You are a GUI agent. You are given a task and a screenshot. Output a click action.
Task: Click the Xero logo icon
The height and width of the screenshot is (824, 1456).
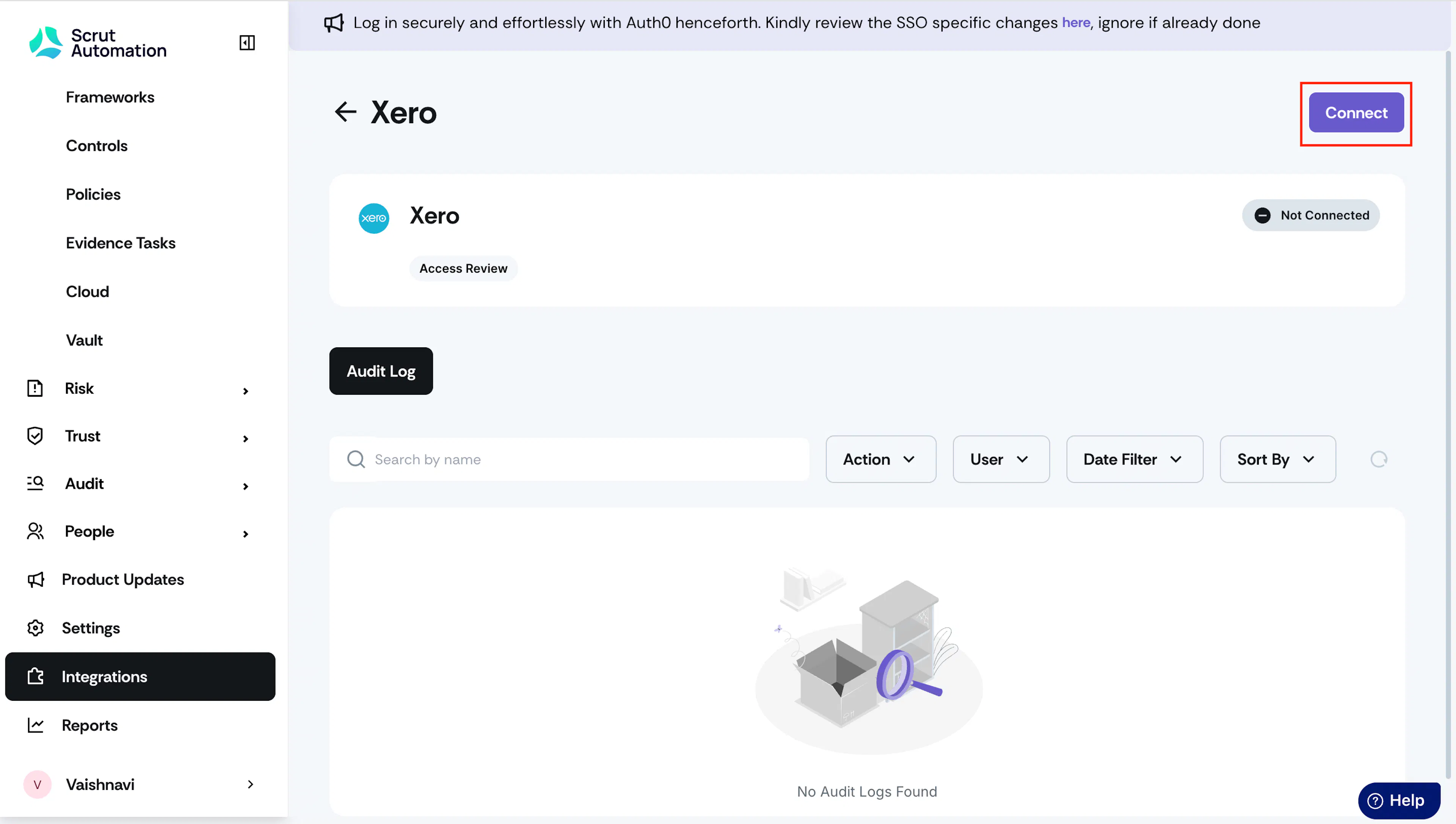point(373,218)
